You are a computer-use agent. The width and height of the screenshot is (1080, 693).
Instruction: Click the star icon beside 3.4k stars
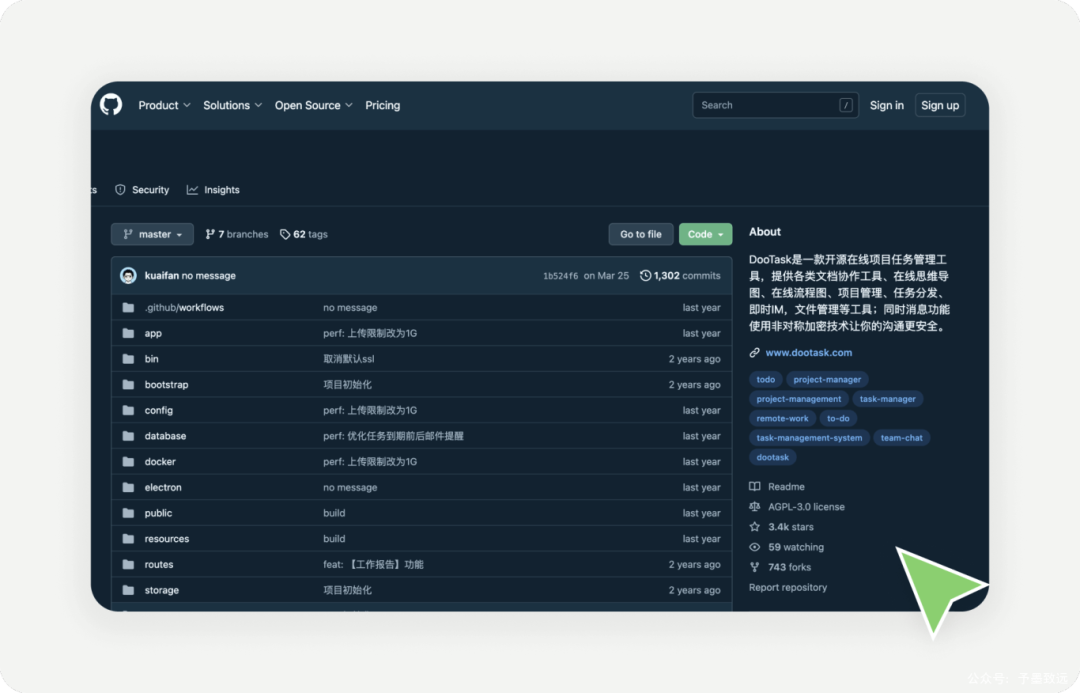coord(754,527)
